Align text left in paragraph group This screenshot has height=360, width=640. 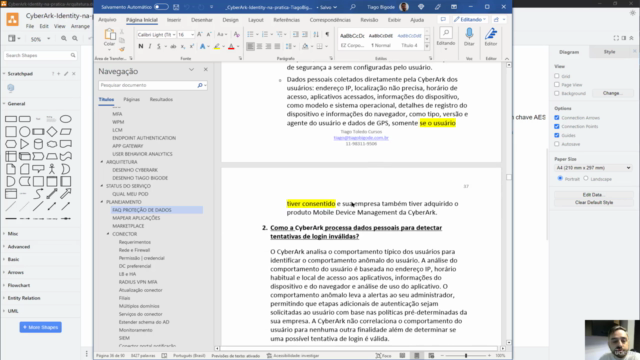pos(250,47)
